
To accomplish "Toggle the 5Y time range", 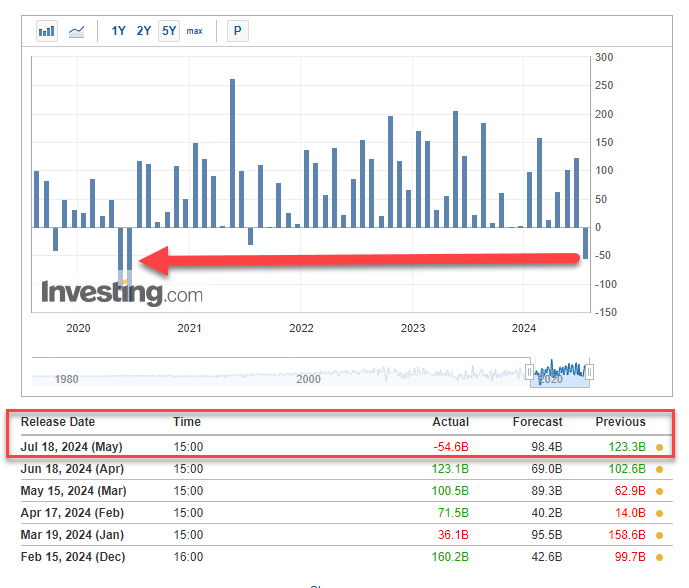I will 168,31.
